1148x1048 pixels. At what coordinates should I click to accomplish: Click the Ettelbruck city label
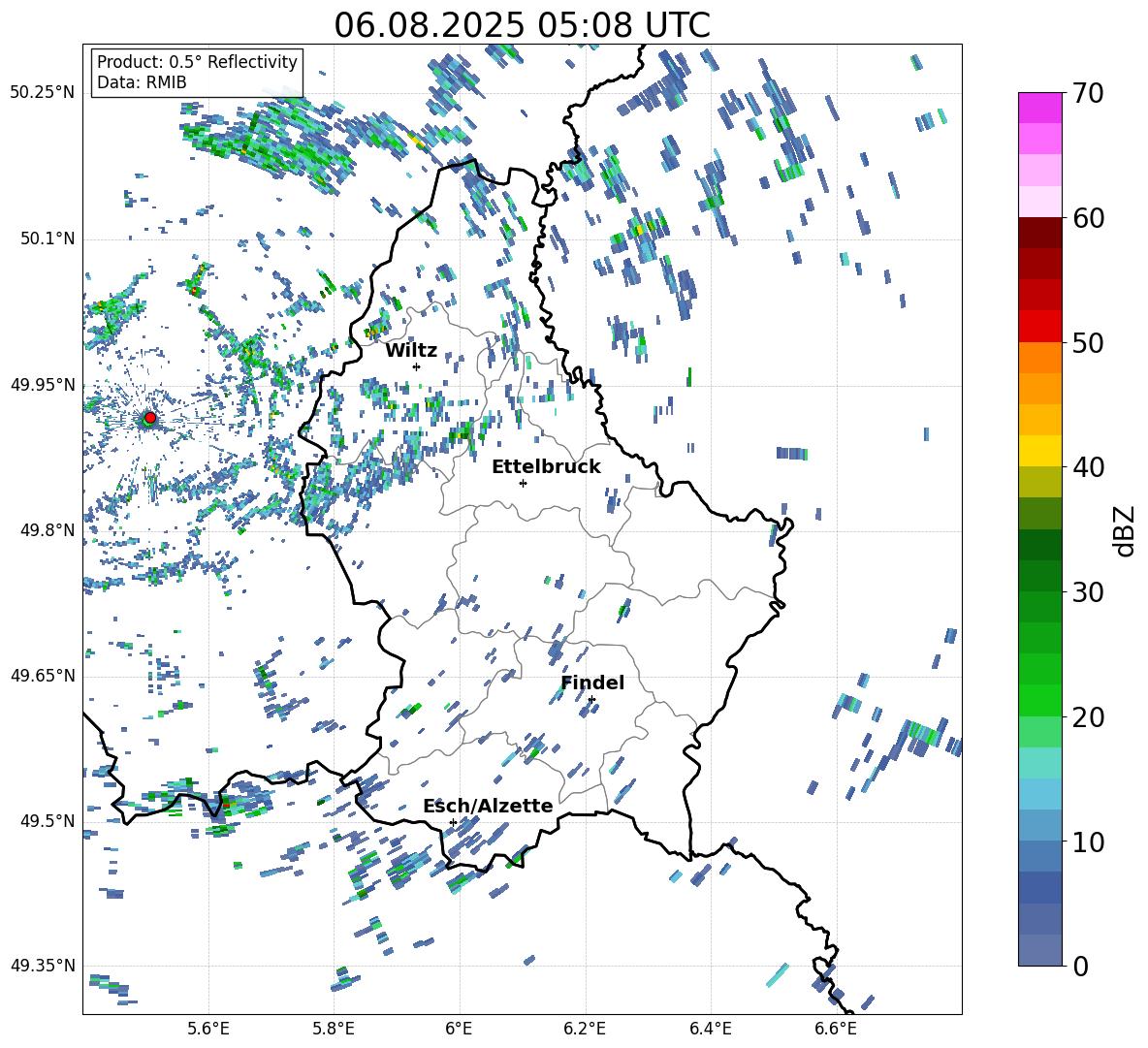[546, 467]
